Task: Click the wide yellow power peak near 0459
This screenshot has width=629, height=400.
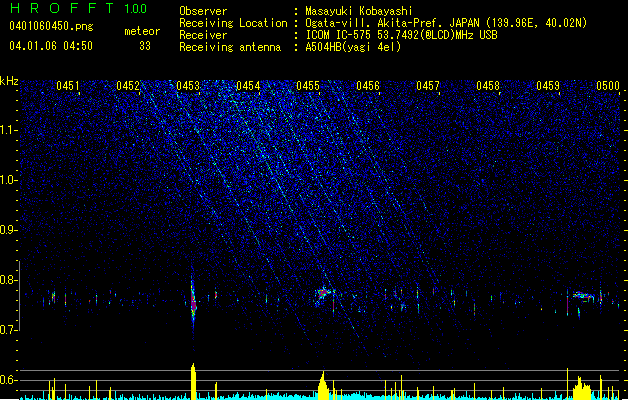Action: click(x=582, y=388)
